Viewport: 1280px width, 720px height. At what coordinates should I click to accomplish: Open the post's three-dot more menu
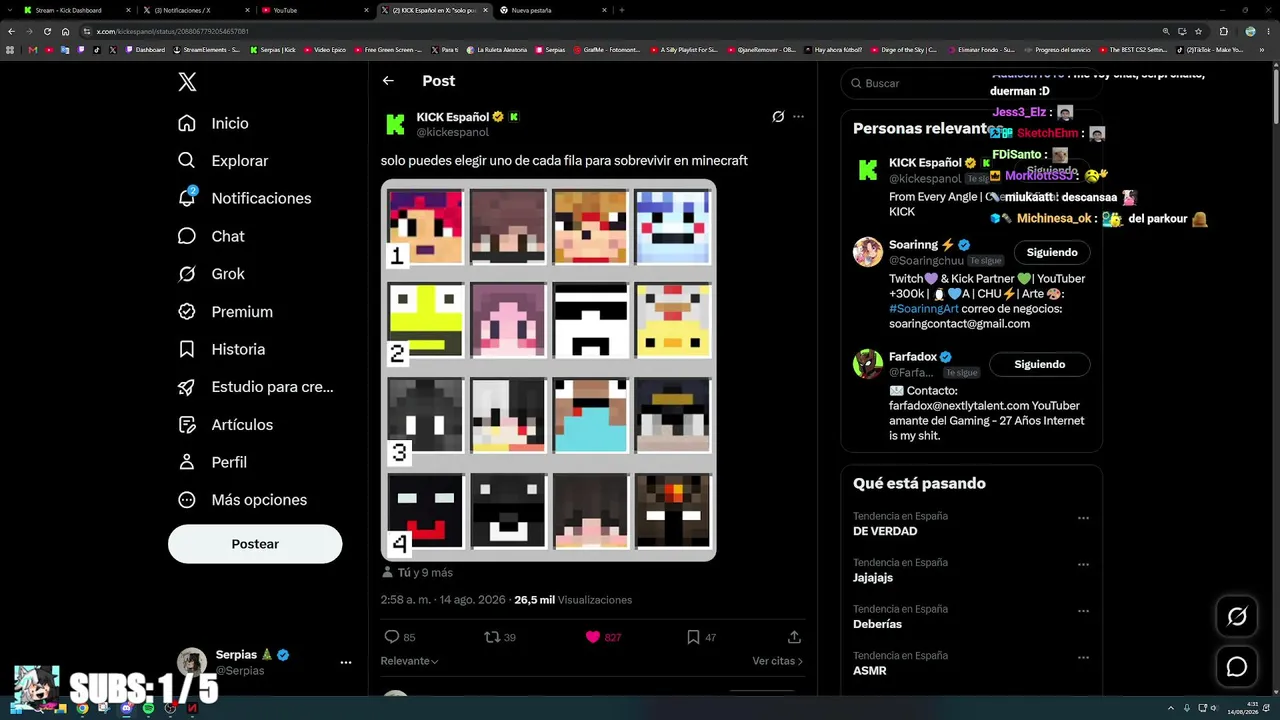pyautogui.click(x=798, y=117)
